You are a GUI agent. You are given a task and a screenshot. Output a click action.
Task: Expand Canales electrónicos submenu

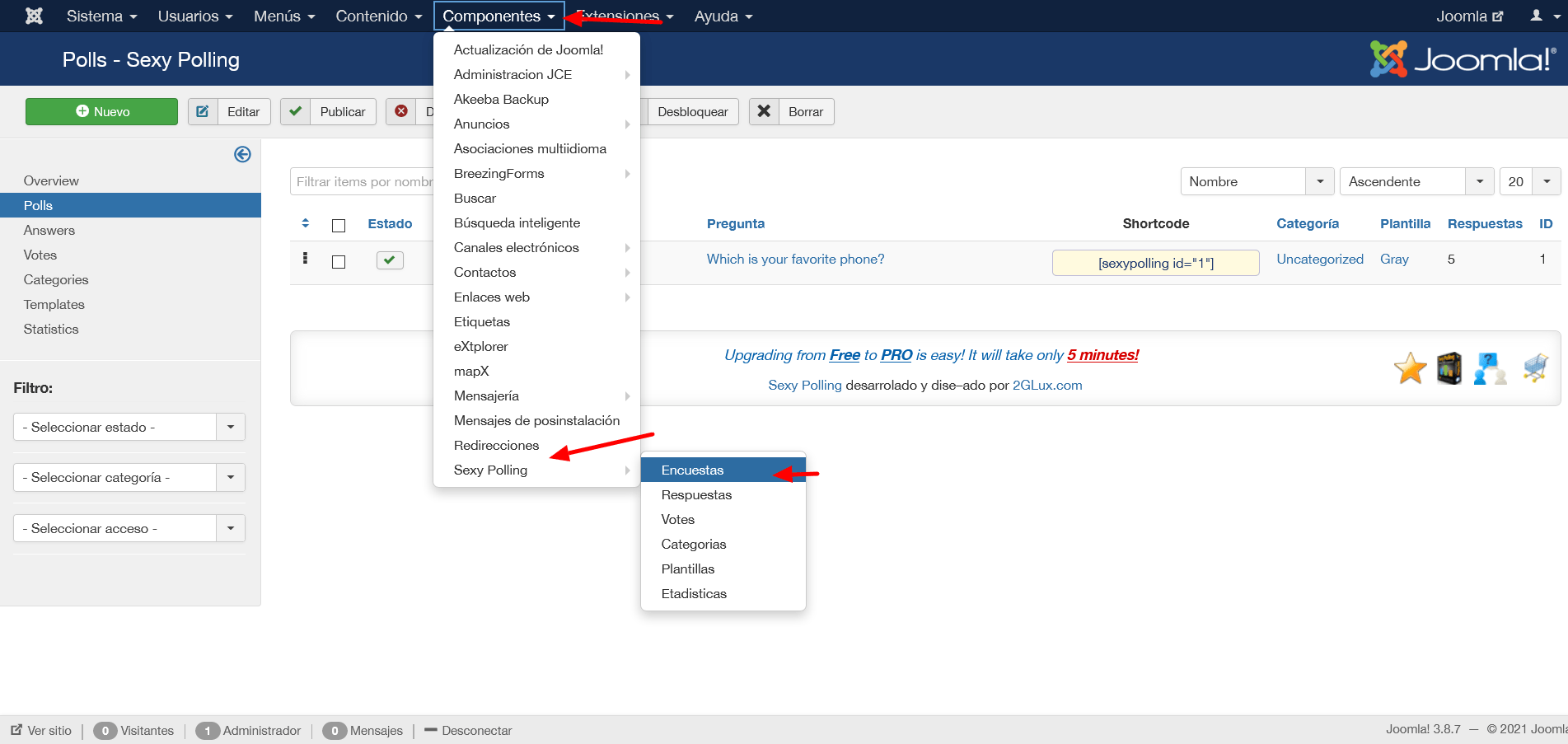(x=537, y=247)
